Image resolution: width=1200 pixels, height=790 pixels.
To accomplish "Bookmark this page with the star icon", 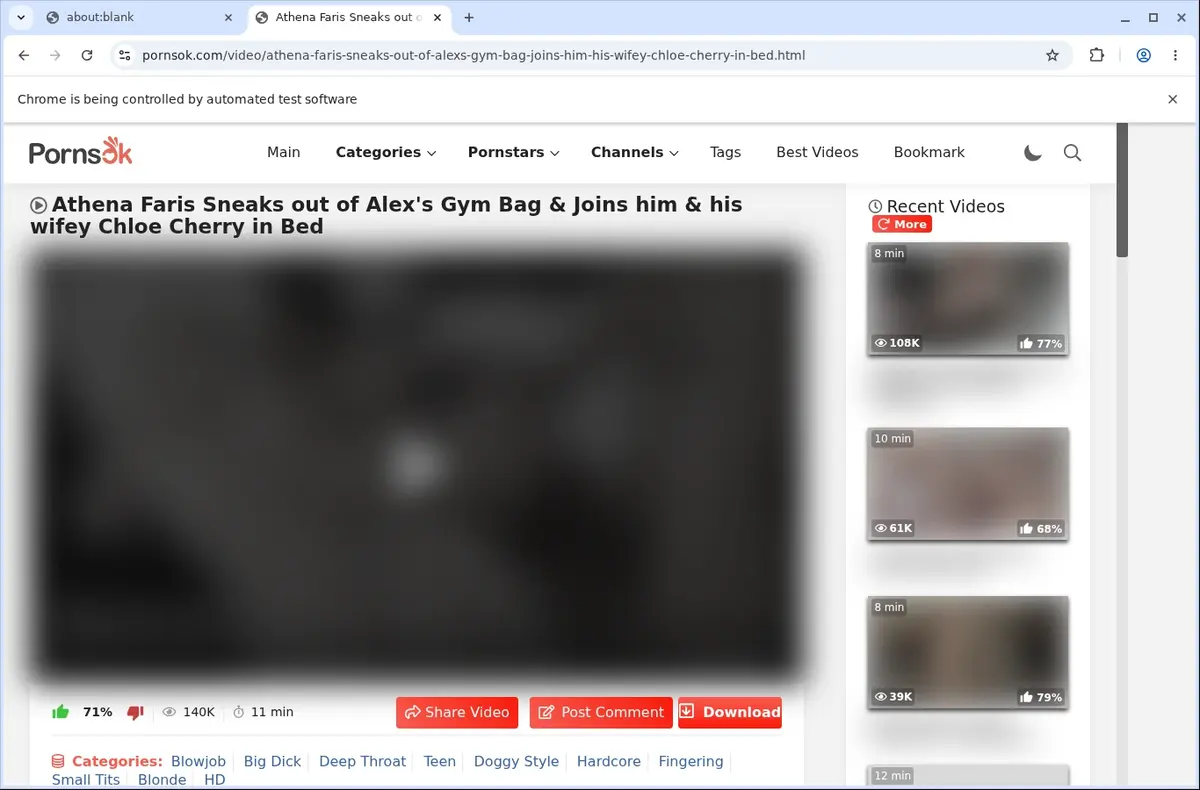I will [1052, 56].
